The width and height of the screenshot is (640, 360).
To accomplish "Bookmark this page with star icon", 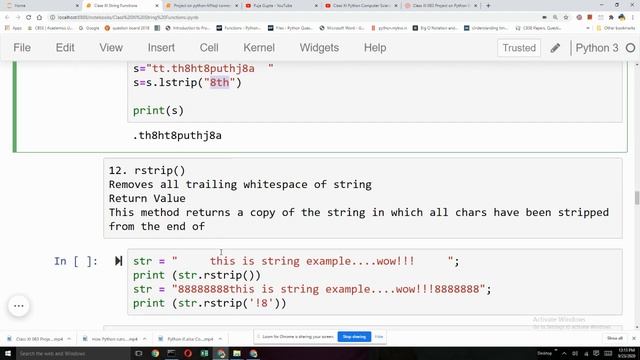I will click(x=566, y=18).
